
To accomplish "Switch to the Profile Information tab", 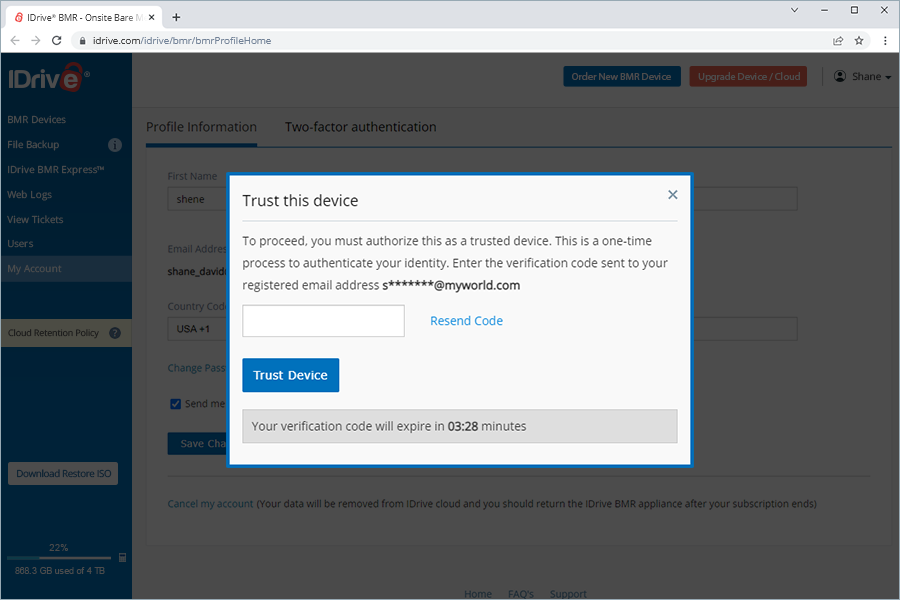I will click(201, 127).
